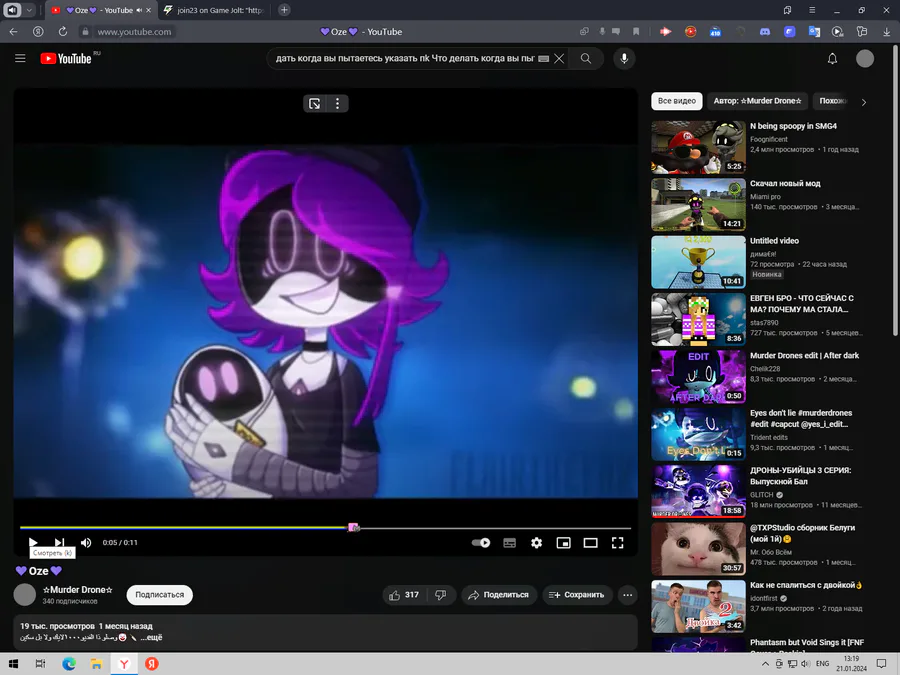Image resolution: width=900 pixels, height=675 pixels.
Task: Pop out the video via overlay window icon
Action: coord(315,103)
